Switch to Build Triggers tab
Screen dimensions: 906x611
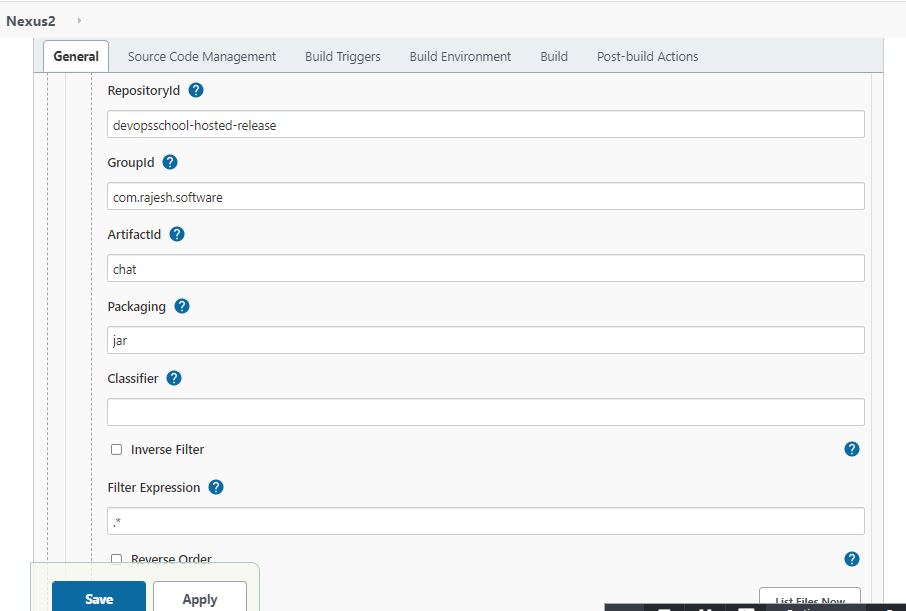343,57
